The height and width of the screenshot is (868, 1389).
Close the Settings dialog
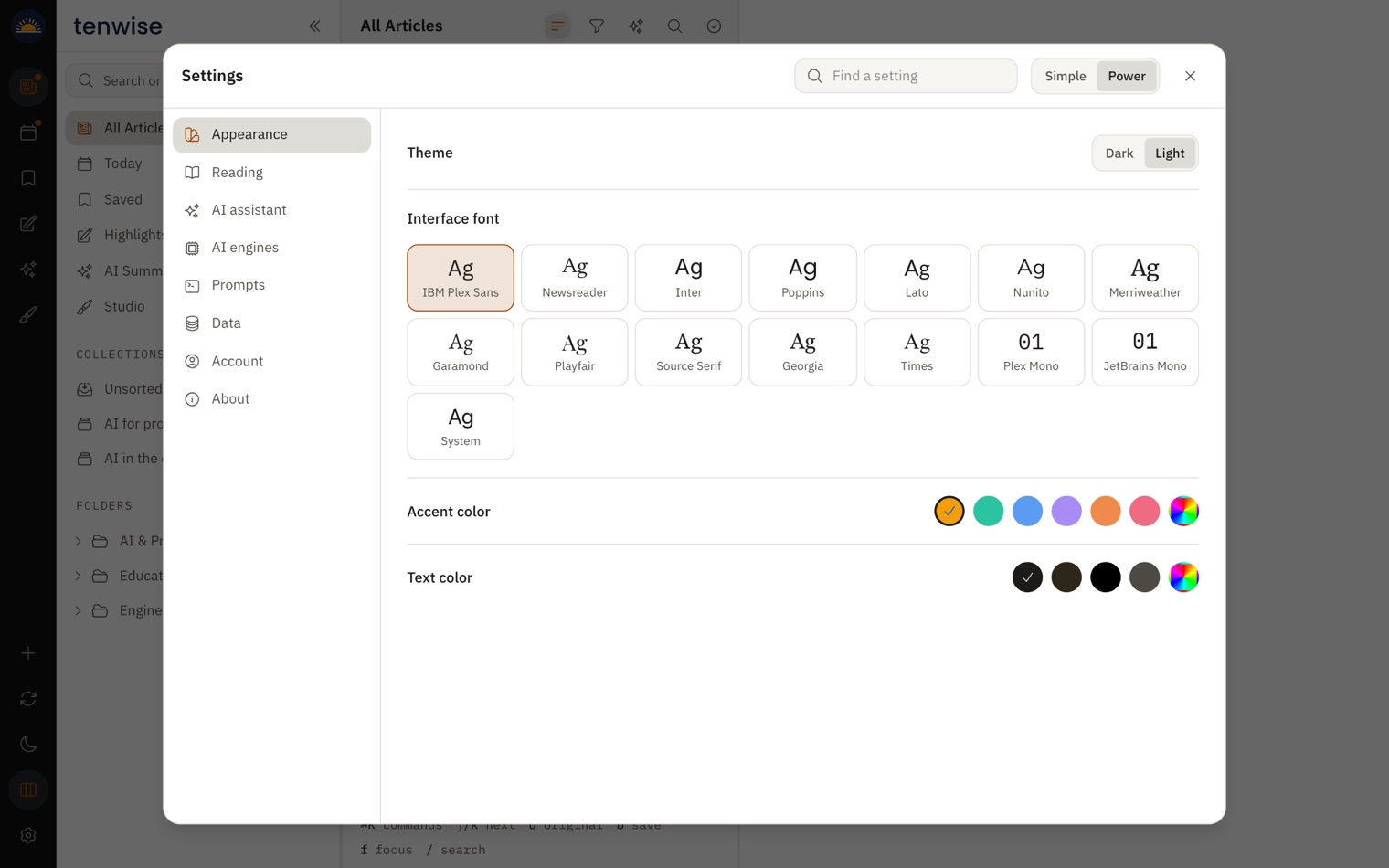click(x=1190, y=76)
